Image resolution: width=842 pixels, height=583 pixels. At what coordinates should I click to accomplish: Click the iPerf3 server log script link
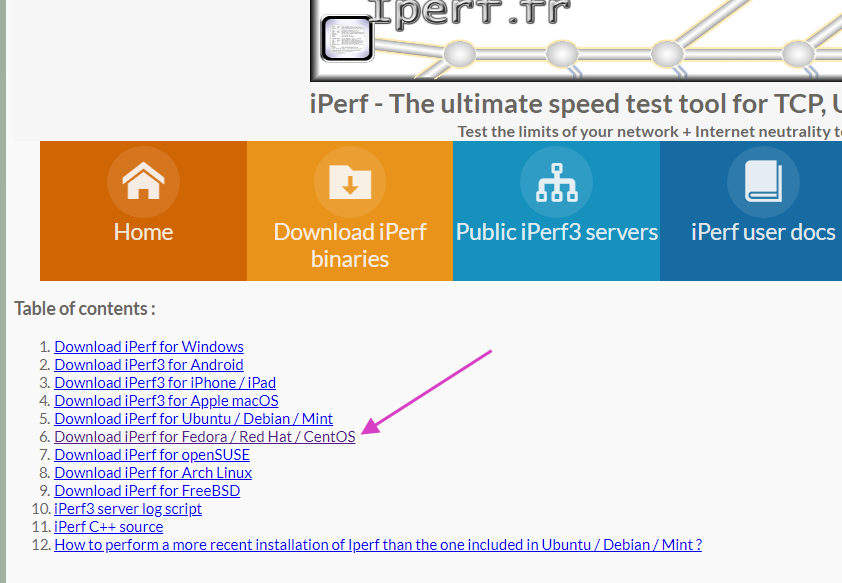tap(127, 508)
